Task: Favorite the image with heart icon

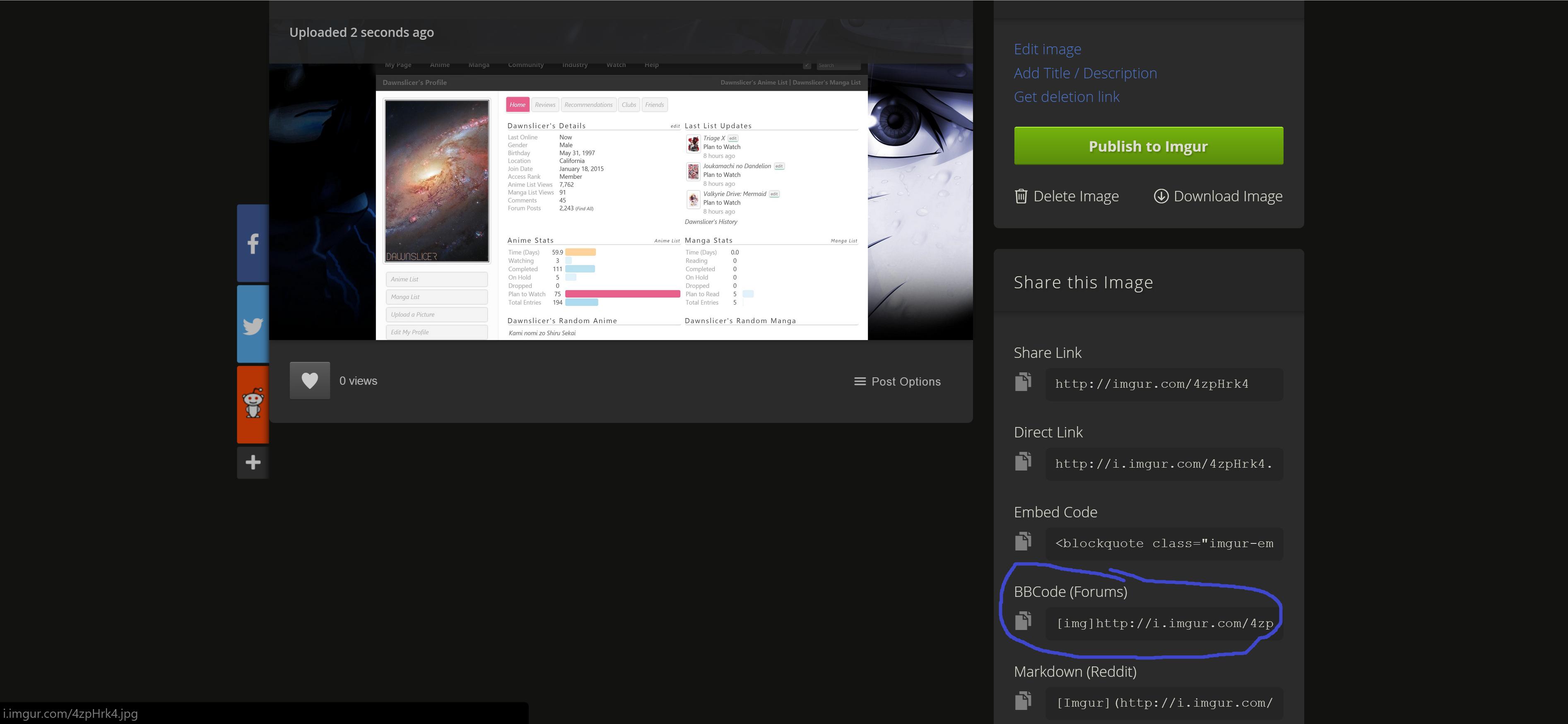Action: [309, 381]
